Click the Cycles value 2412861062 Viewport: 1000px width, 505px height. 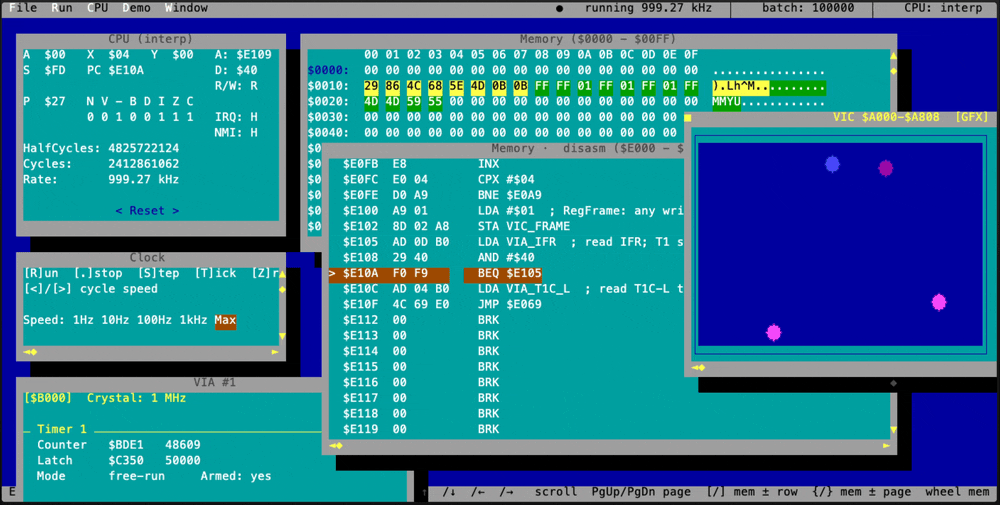tap(143, 164)
